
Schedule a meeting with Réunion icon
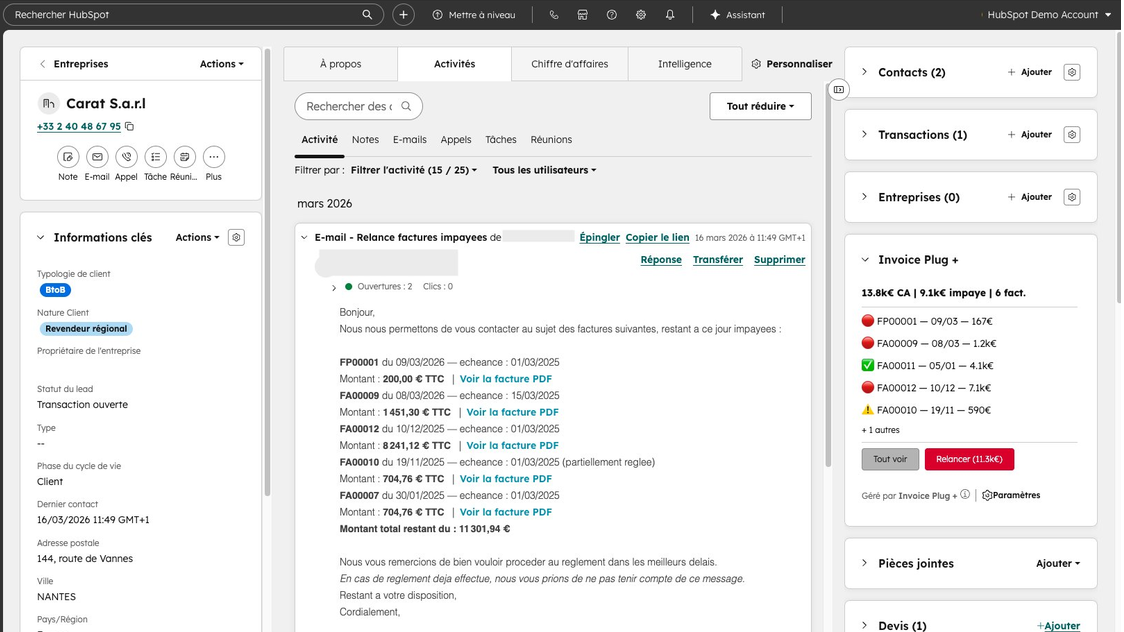tap(184, 156)
